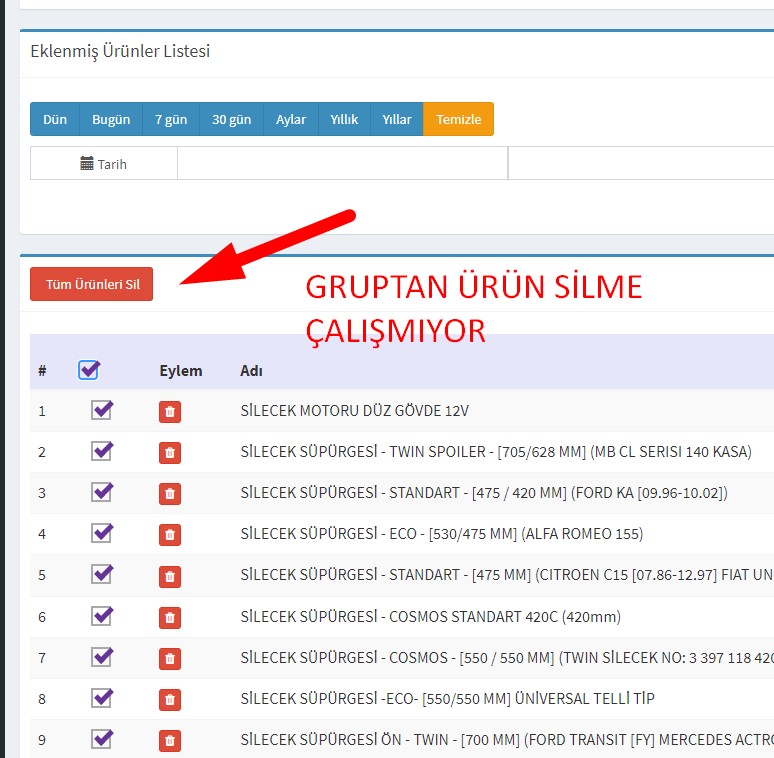Delete COSMOS STANDART 420C row
This screenshot has height=758, width=774.
(x=170, y=617)
